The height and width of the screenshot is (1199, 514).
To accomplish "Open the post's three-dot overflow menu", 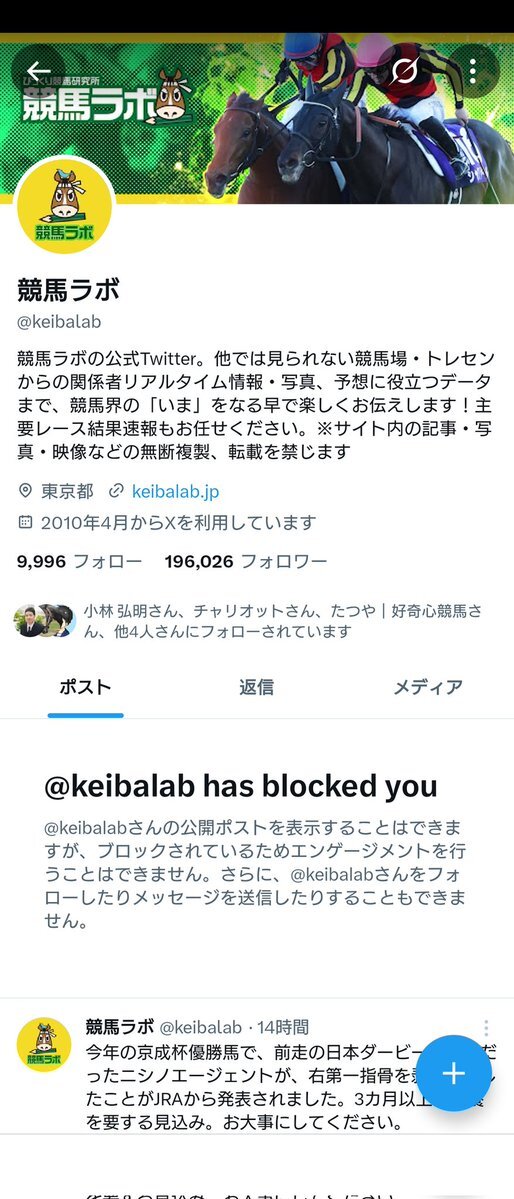I will pos(486,1028).
